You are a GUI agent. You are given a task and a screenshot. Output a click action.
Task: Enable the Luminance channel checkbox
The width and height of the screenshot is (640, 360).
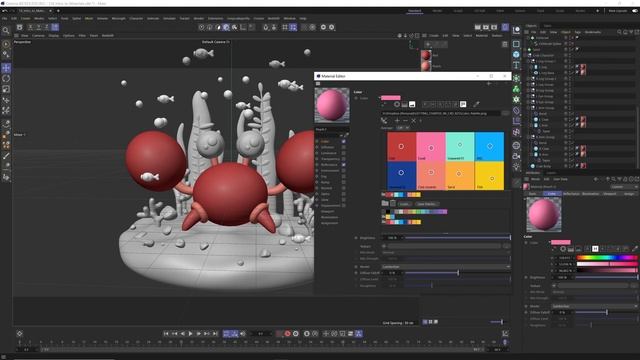(344, 153)
